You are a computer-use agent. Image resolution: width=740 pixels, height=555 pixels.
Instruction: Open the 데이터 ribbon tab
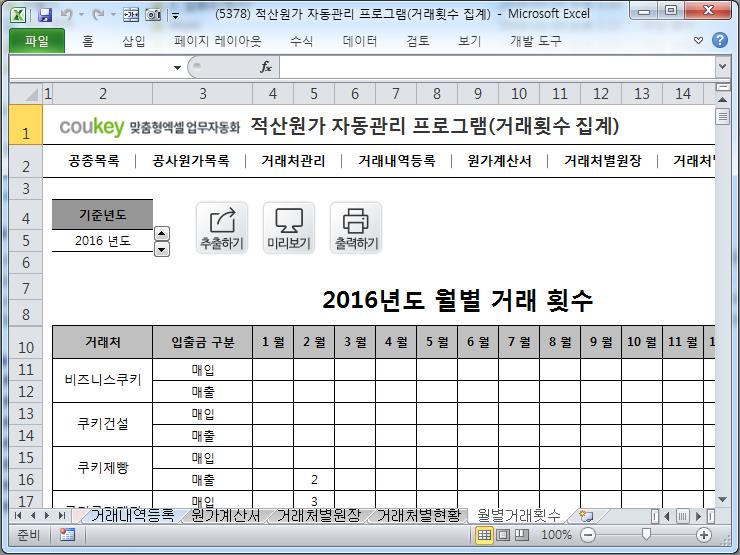point(360,41)
